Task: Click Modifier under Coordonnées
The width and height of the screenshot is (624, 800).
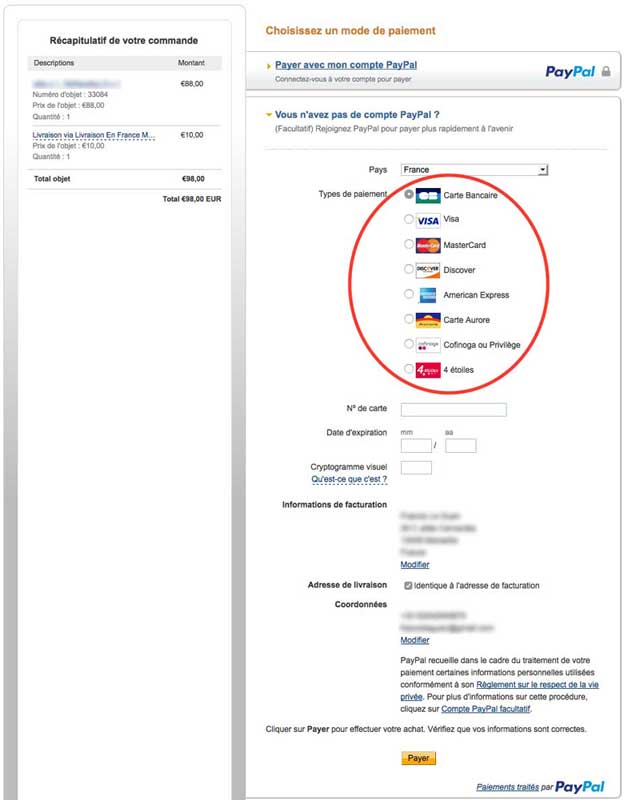Action: click(414, 640)
